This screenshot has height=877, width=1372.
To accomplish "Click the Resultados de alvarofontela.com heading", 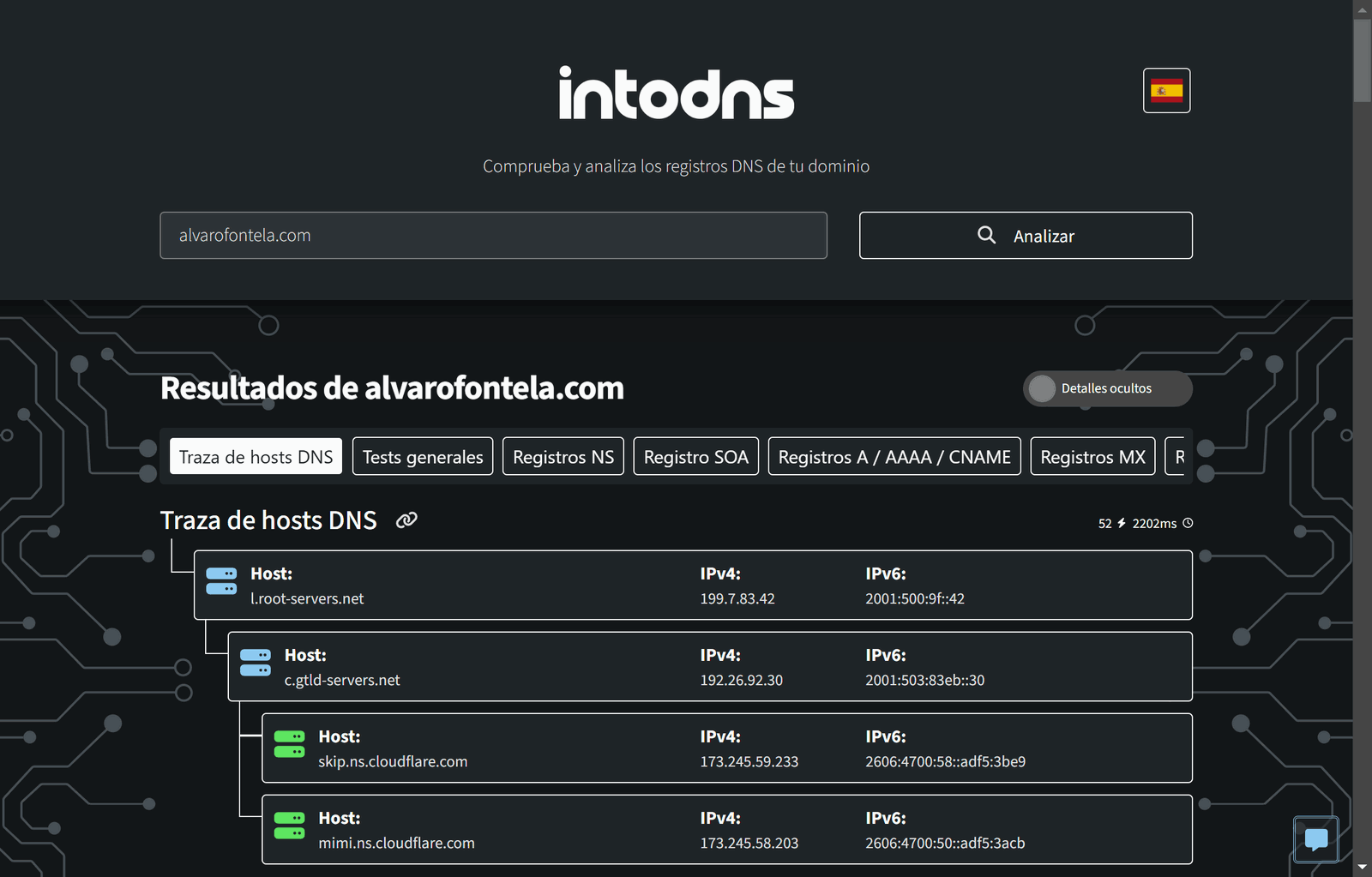I will tap(392, 388).
